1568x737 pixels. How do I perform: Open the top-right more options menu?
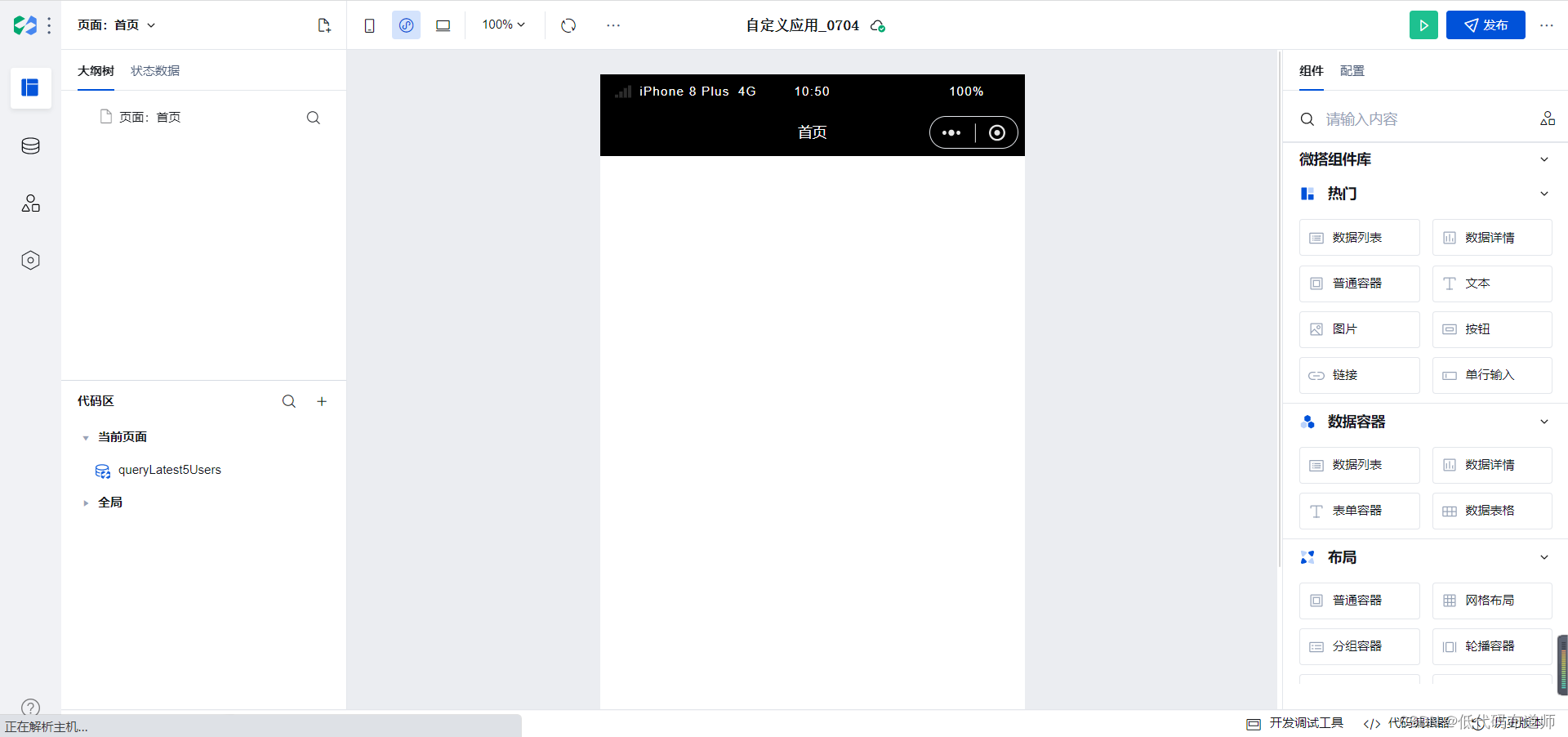tap(1546, 25)
